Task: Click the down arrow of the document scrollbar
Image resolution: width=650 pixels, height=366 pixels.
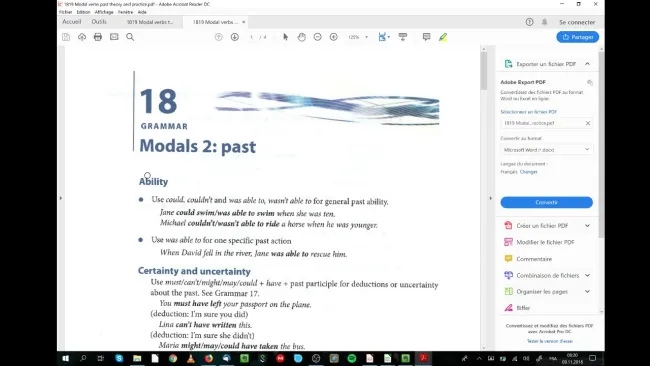Action: tap(484, 347)
